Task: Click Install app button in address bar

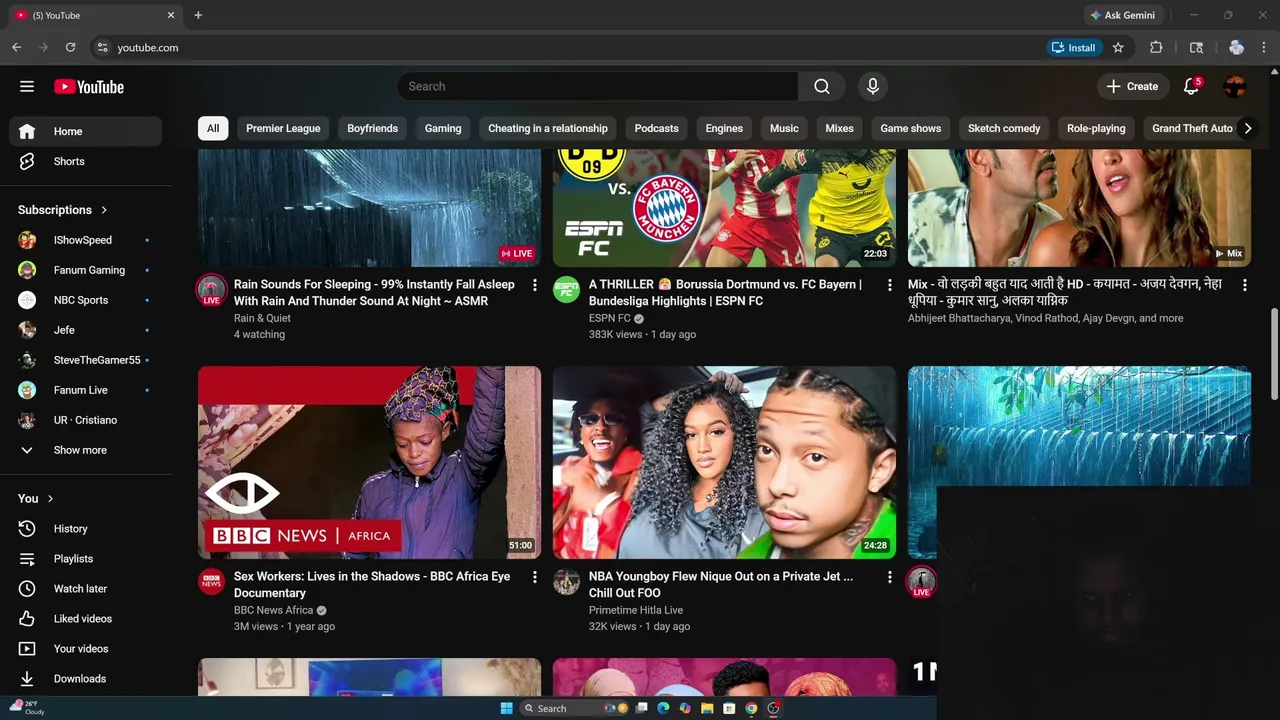Action: pos(1074,47)
